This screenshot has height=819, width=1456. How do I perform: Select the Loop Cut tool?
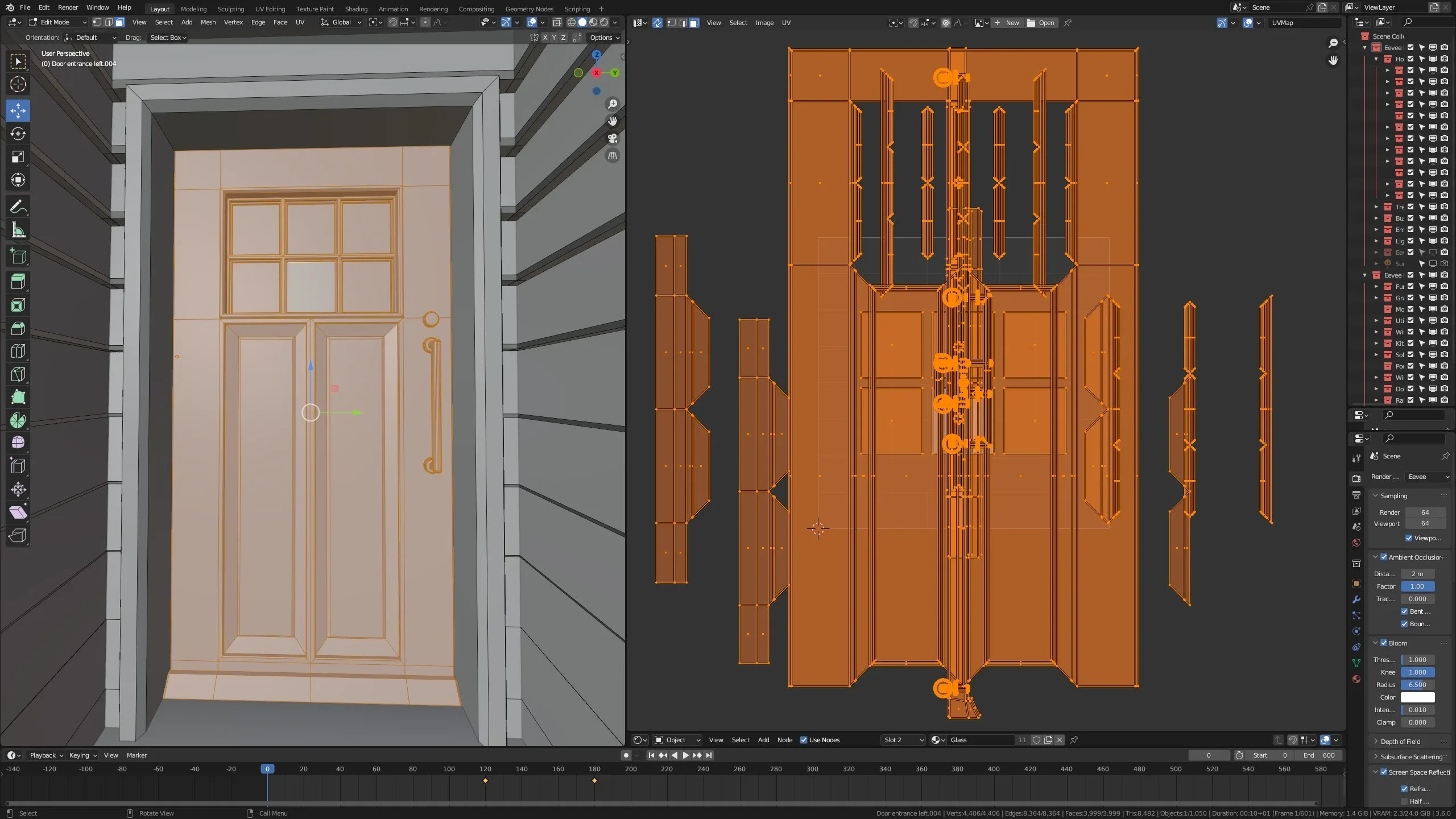pos(18,351)
